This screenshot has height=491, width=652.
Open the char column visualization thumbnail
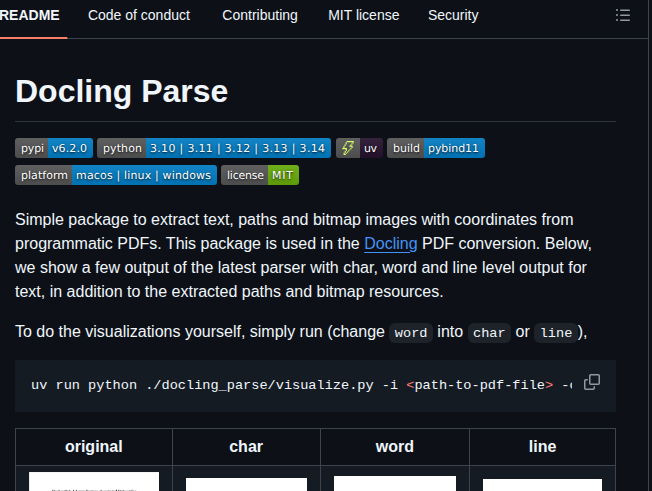point(246,484)
